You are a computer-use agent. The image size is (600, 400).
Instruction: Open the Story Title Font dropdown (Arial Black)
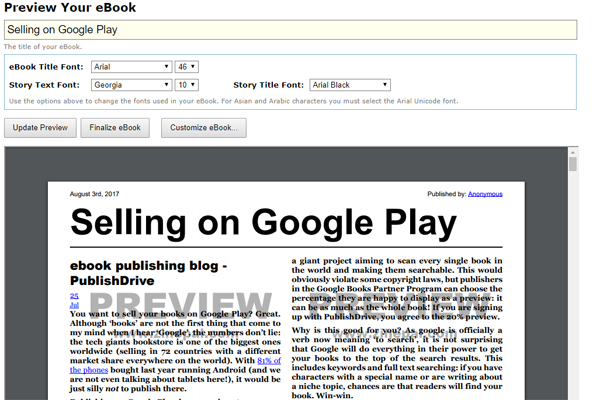click(x=350, y=85)
